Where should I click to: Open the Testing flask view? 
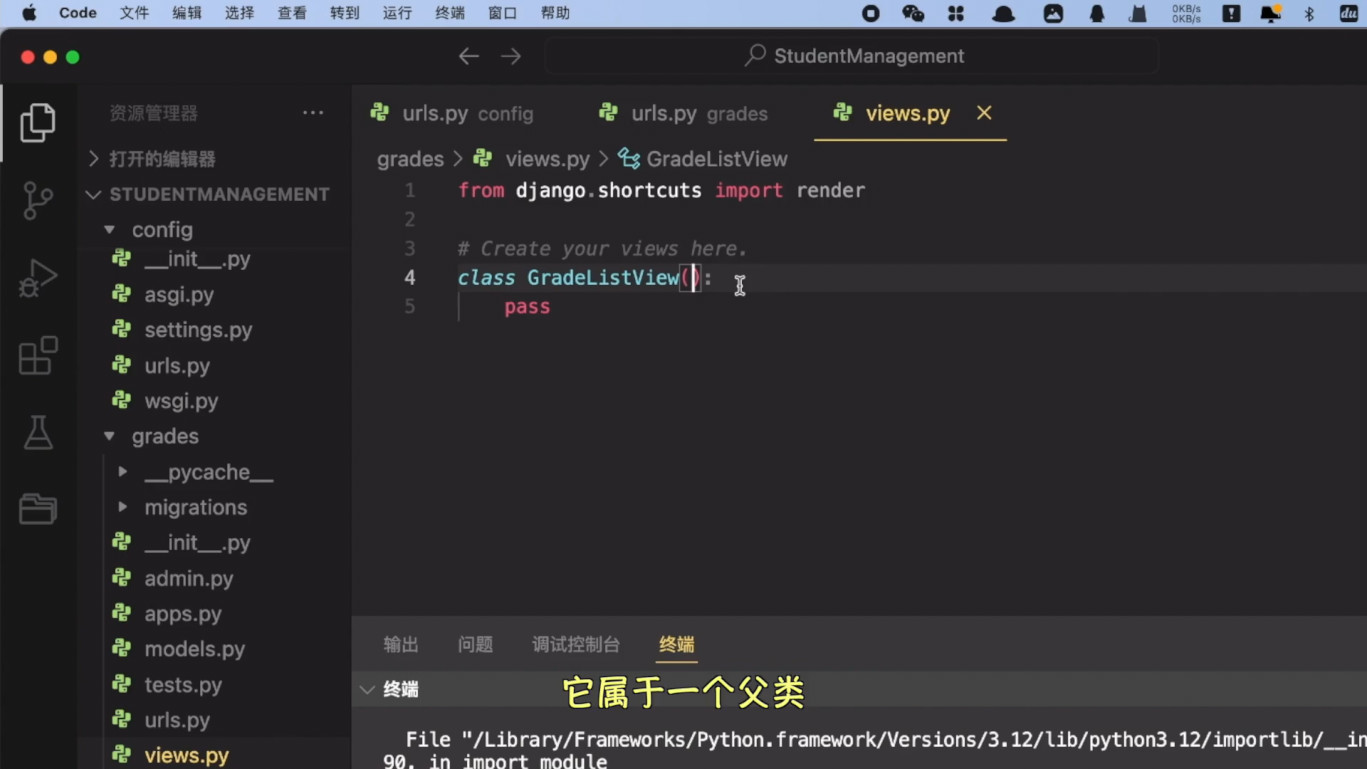(x=38, y=433)
